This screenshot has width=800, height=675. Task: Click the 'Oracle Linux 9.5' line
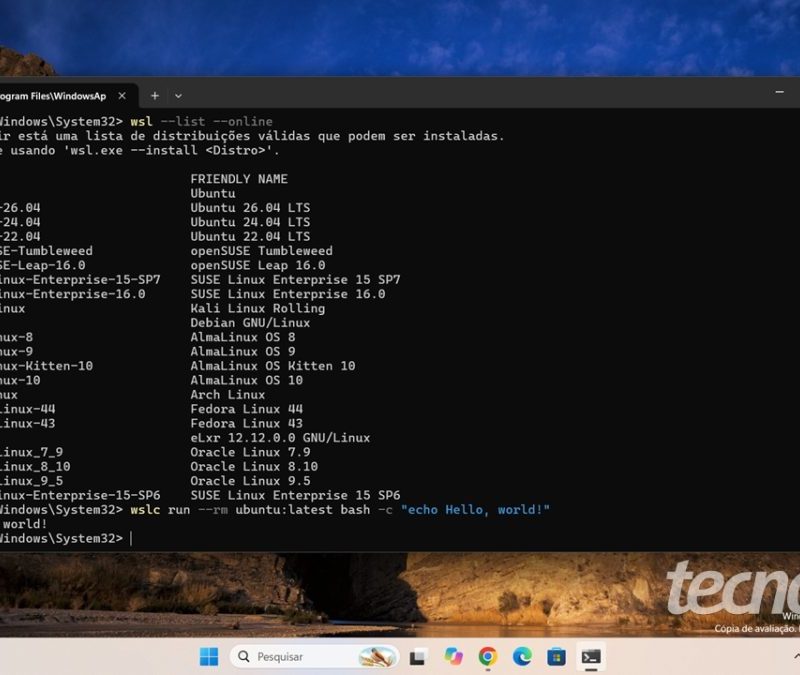tap(250, 481)
